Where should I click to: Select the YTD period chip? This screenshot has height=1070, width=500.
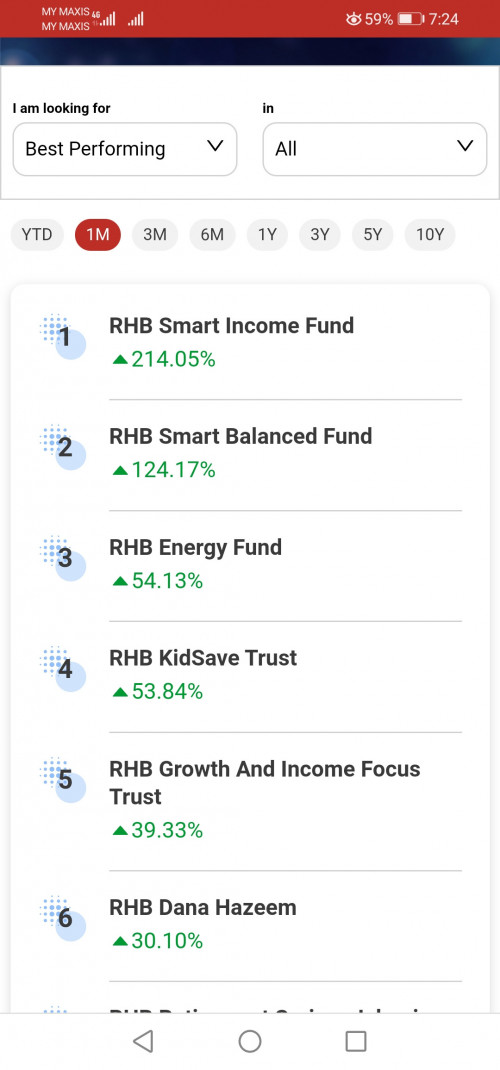point(37,235)
